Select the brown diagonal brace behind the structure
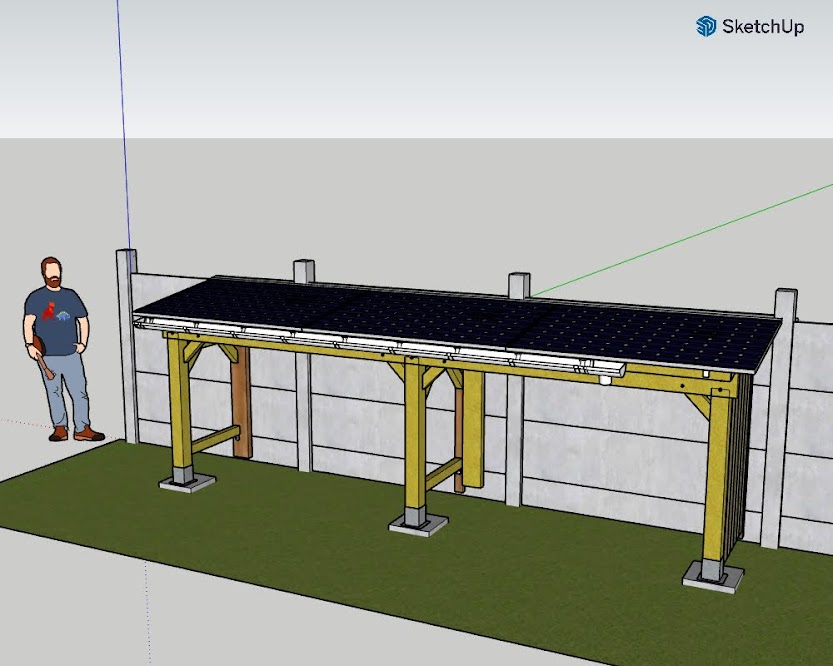833x666 pixels. pyautogui.click(x=240, y=400)
